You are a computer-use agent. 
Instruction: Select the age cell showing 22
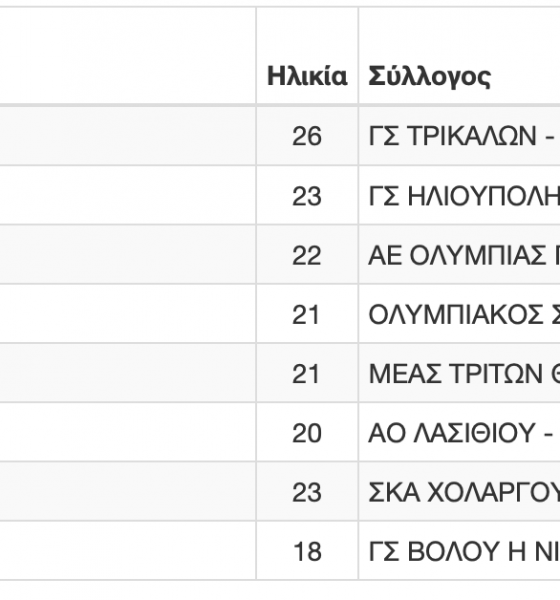(307, 255)
